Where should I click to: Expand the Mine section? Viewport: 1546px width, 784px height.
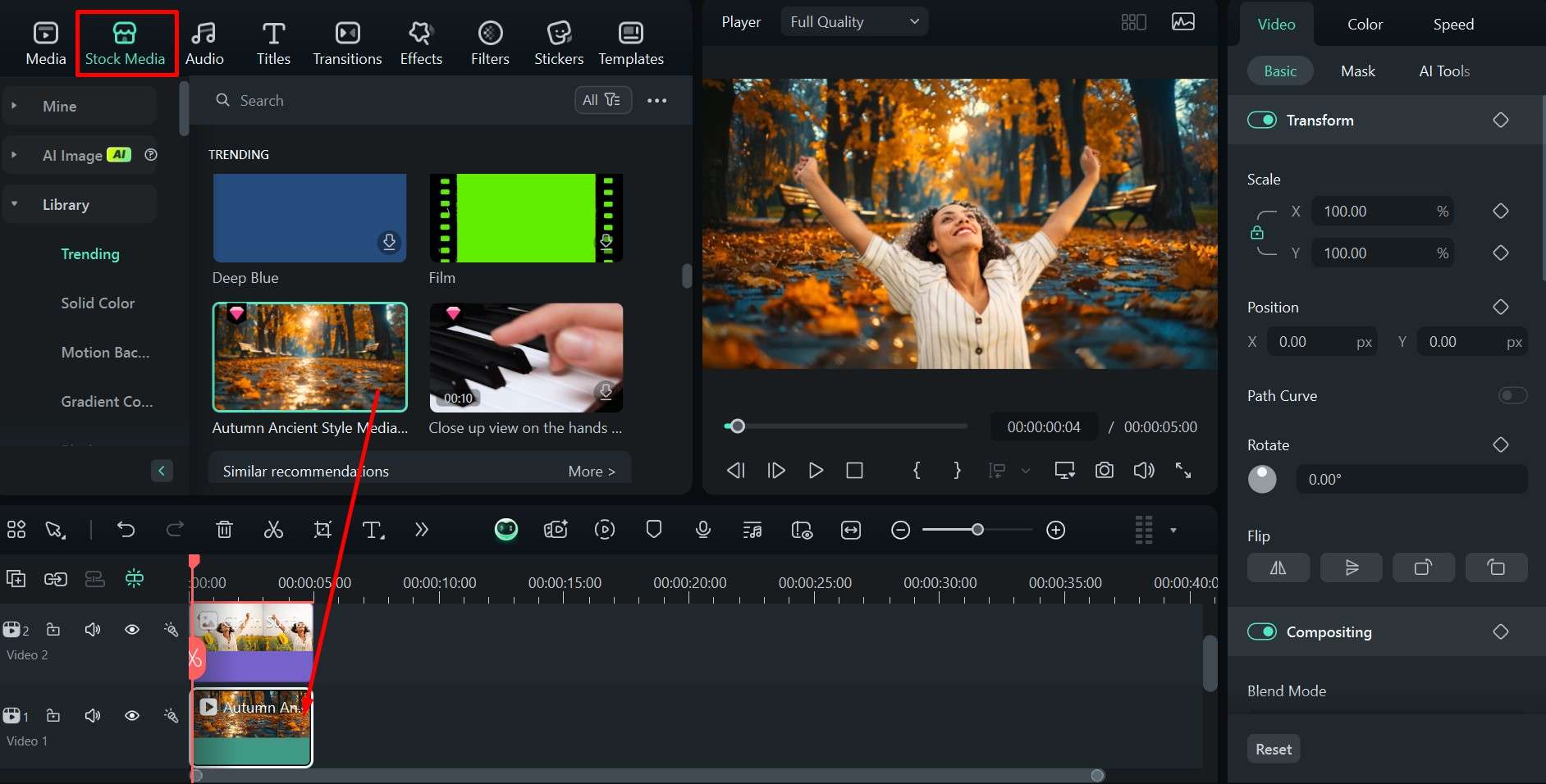coord(14,106)
